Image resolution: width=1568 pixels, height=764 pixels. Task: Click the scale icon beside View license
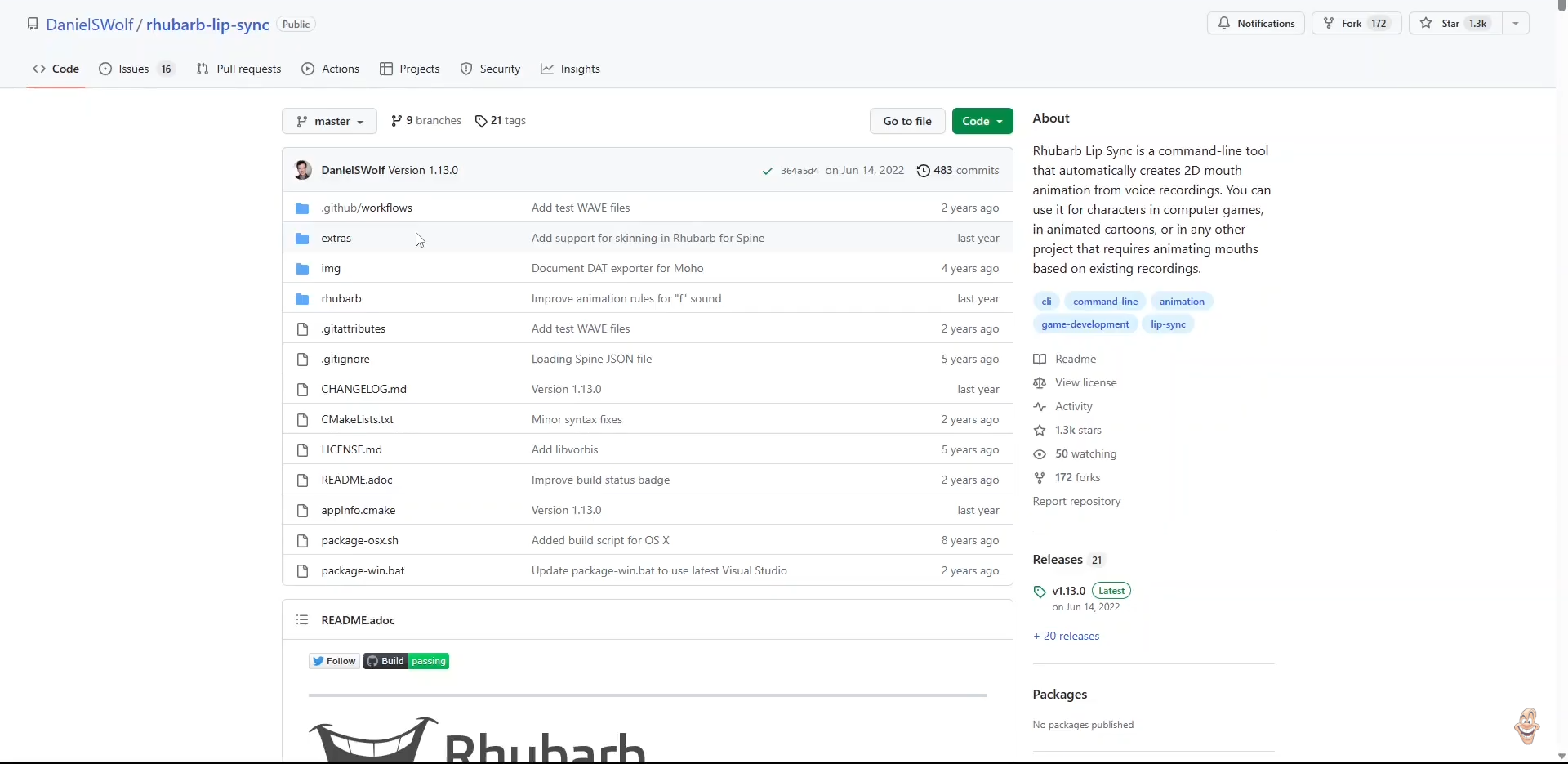coord(1040,383)
